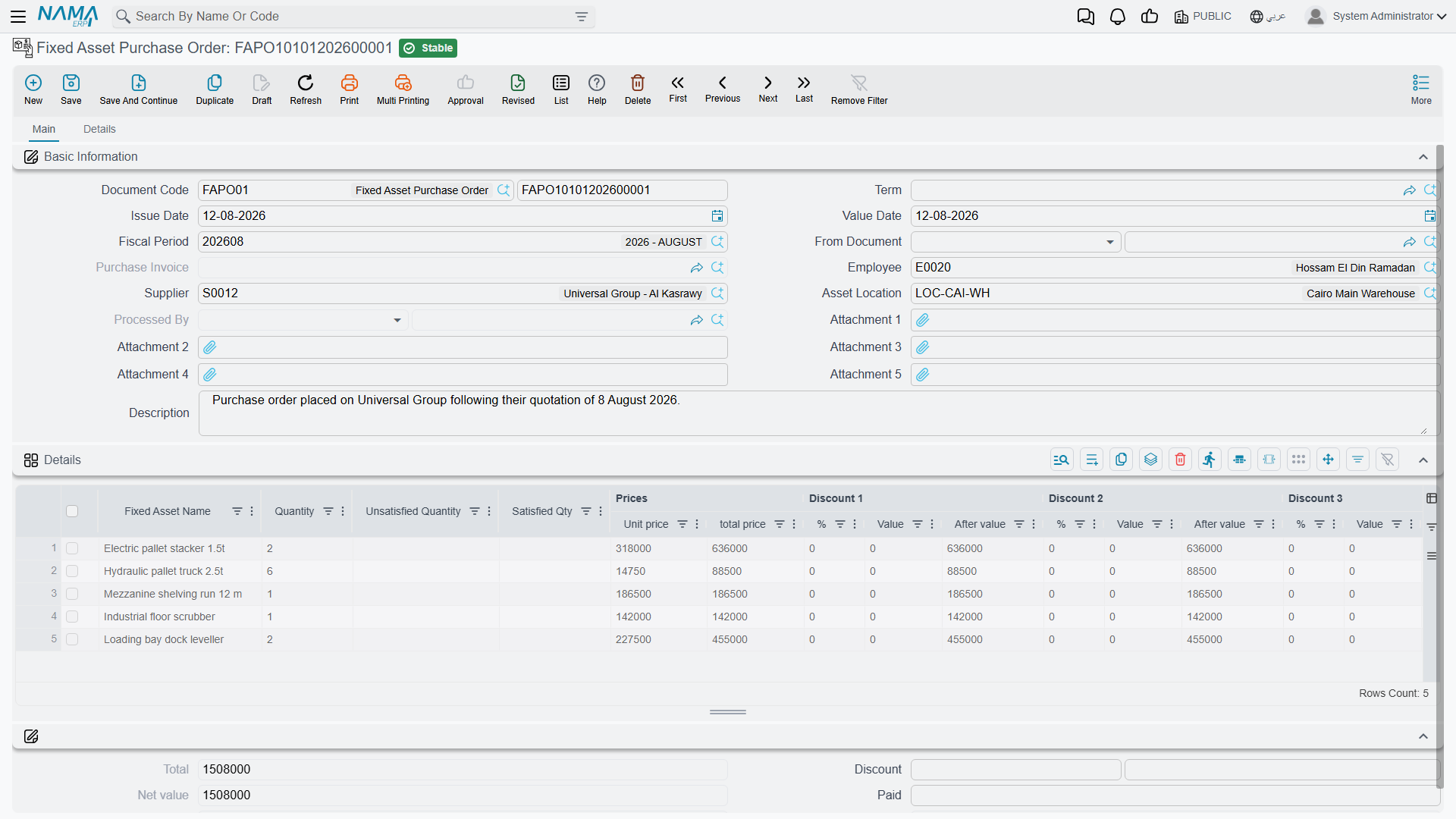
Task: Attach file to Attachment 2
Action: coord(210,347)
